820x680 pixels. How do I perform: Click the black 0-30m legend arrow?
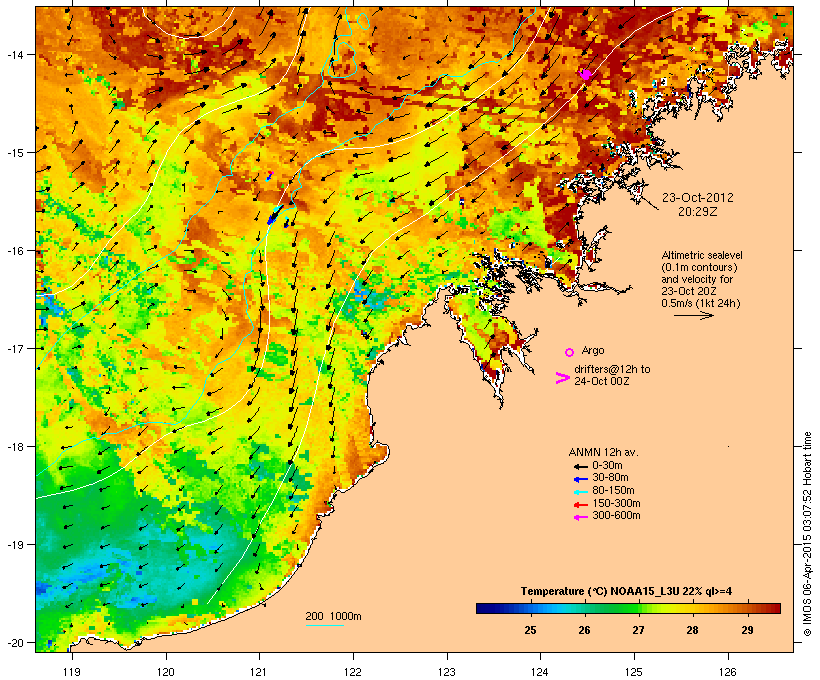[x=580, y=466]
